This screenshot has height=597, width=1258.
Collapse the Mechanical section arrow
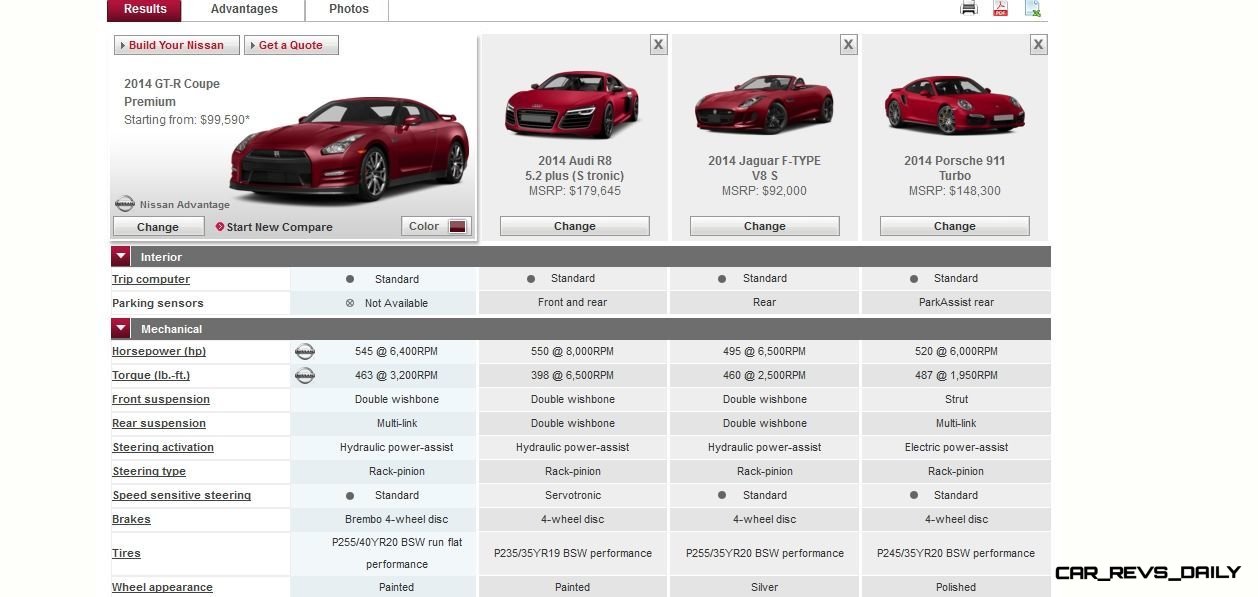tap(120, 329)
